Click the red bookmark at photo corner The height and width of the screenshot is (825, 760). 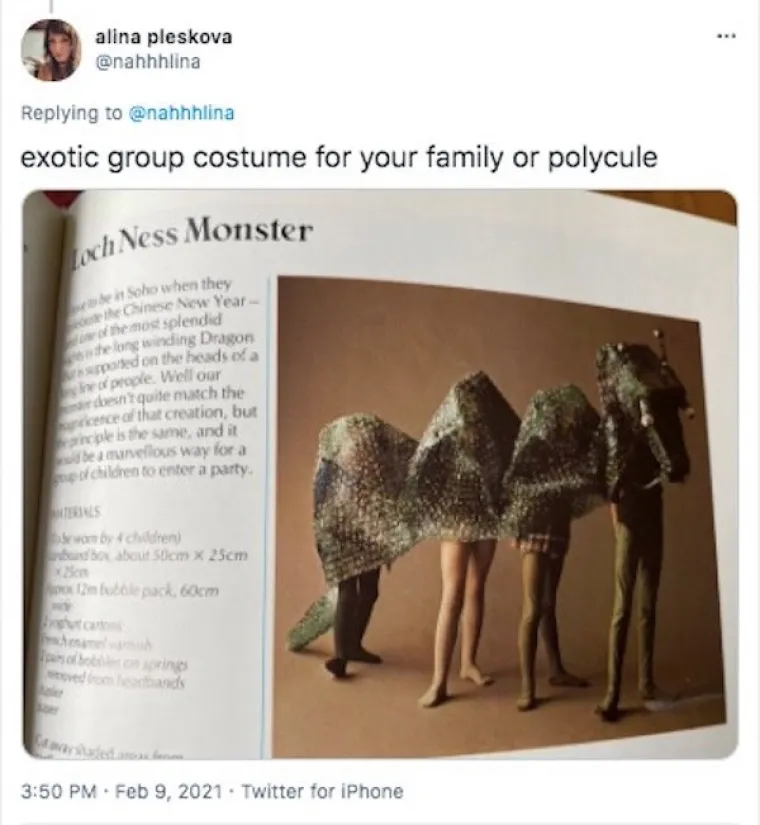(x=61, y=199)
